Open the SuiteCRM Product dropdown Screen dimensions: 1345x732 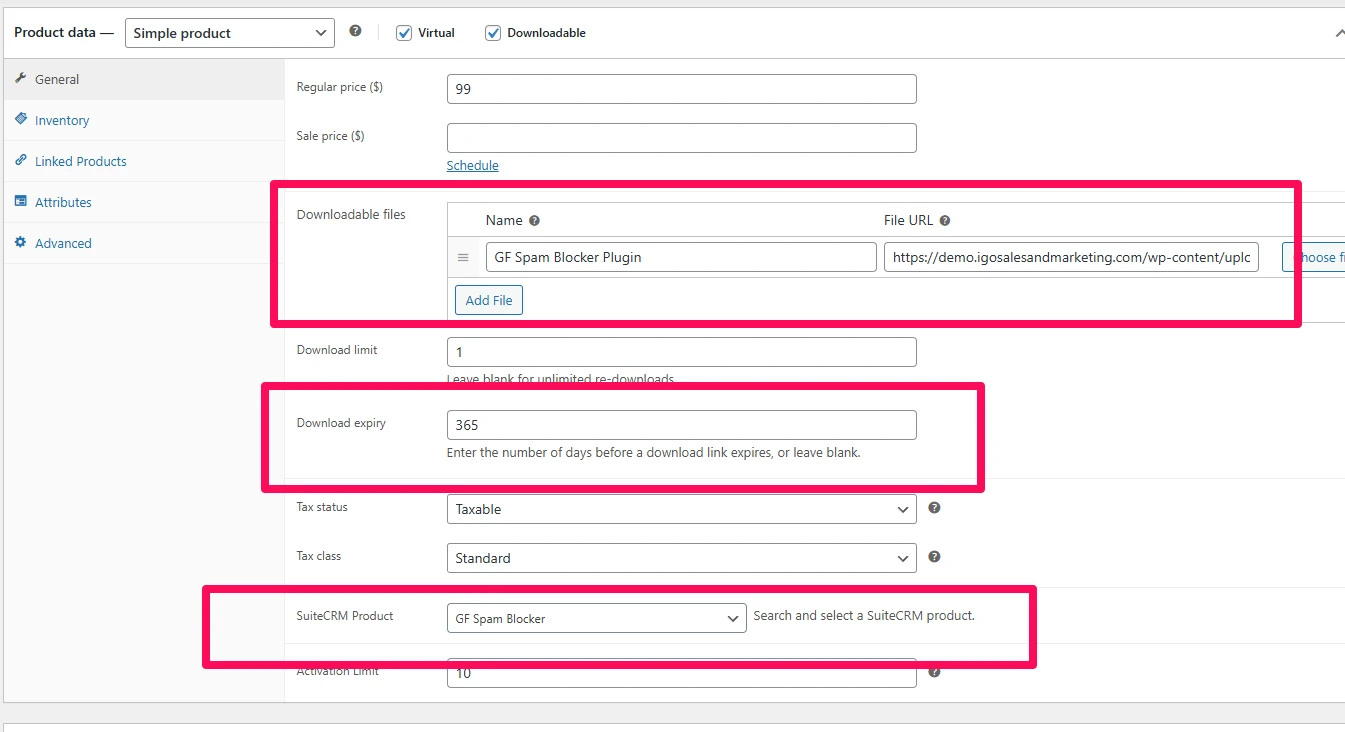[596, 619]
